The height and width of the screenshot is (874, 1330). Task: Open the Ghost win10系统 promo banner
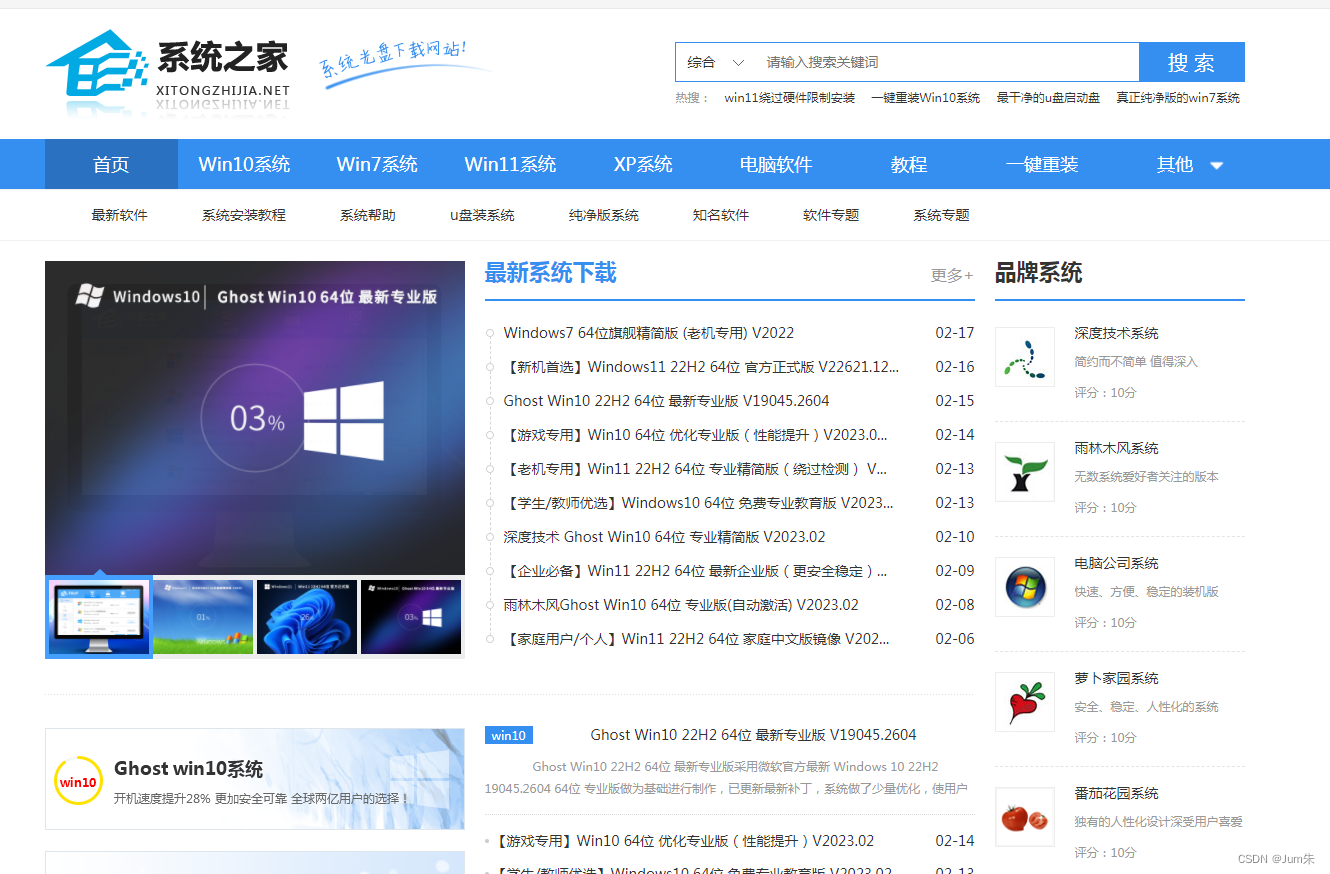255,779
